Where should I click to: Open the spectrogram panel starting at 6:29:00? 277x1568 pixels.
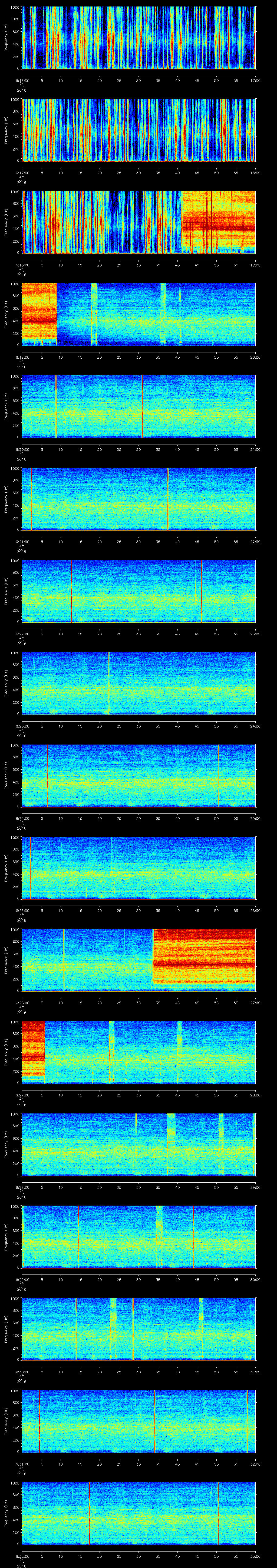(139, 1237)
